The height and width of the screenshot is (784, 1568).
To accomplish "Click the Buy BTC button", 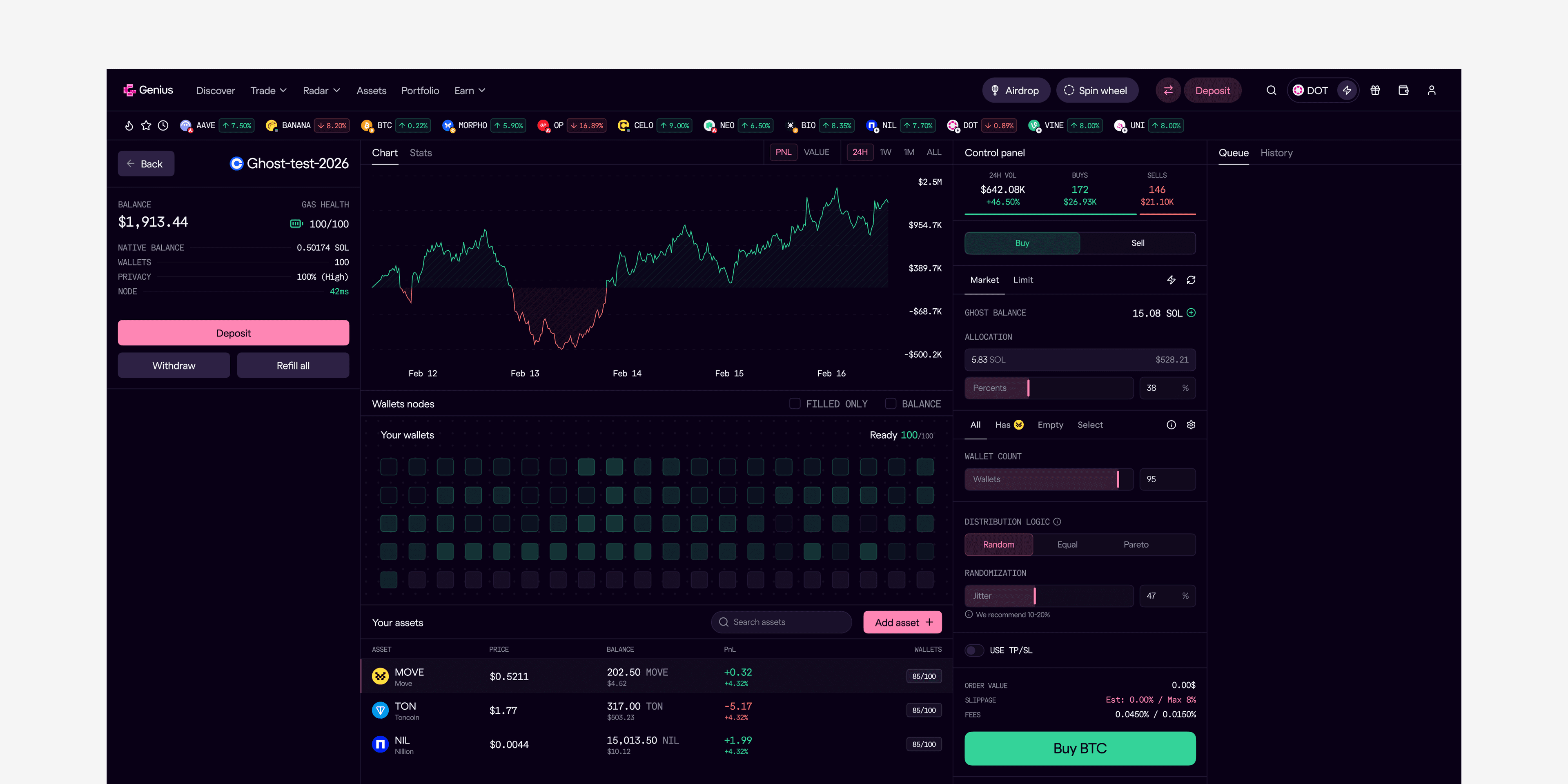I will pos(1080,748).
